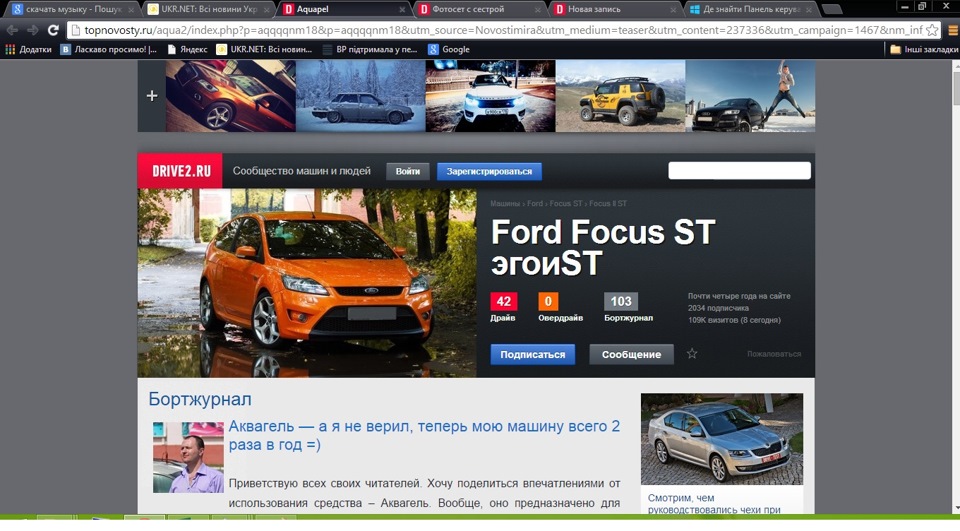The height and width of the screenshot is (531, 960).
Task: Open the Аквагель article title link
Action: tap(424, 435)
